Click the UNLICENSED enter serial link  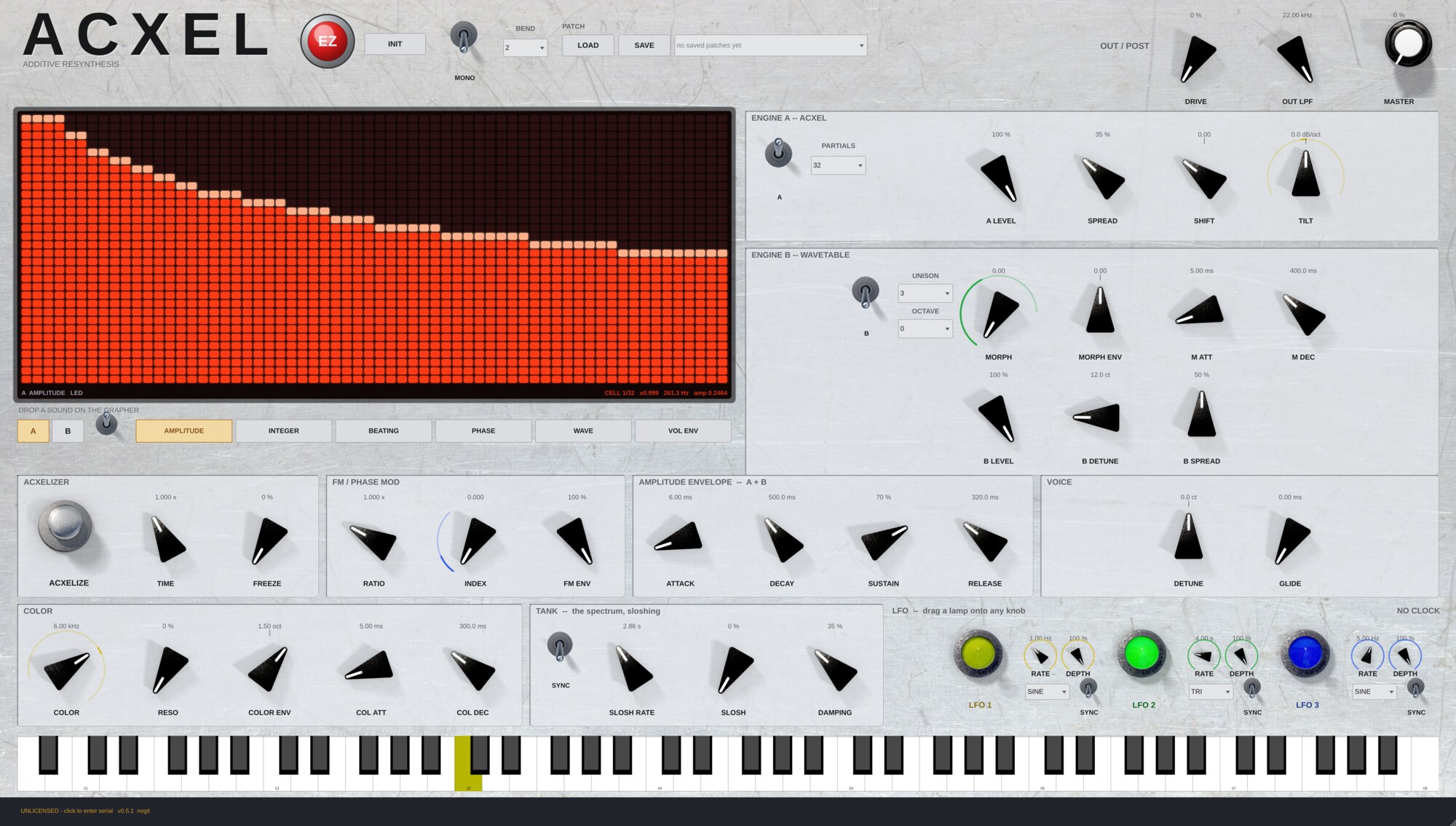pyautogui.click(x=67, y=811)
